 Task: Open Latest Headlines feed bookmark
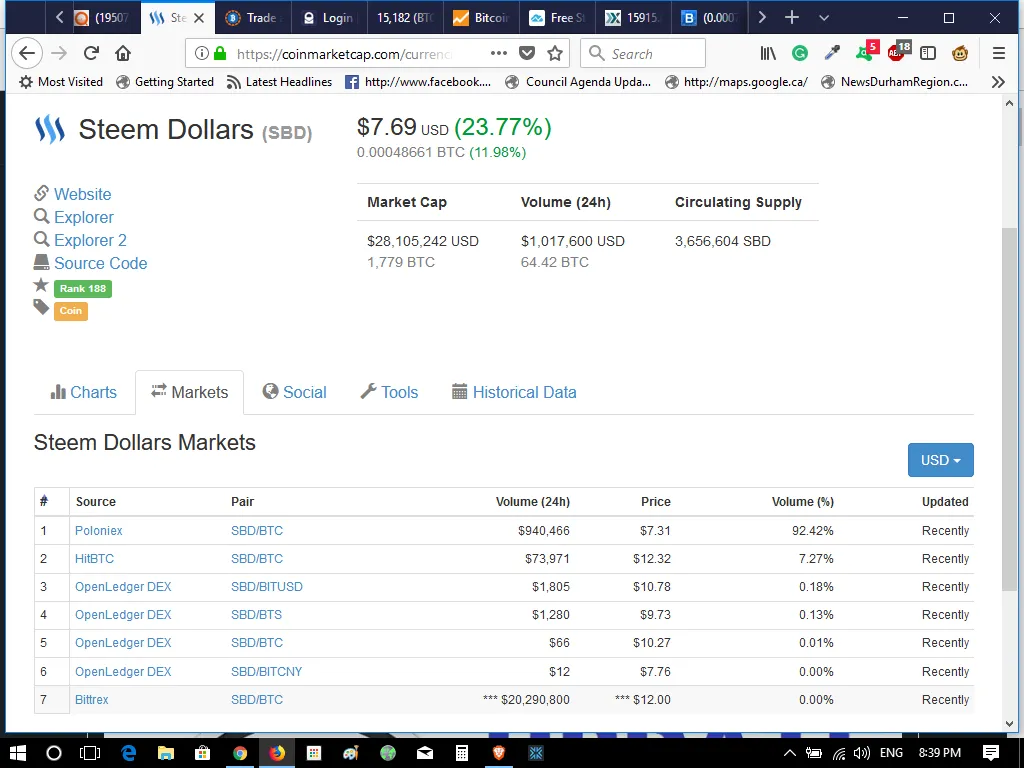pos(280,82)
